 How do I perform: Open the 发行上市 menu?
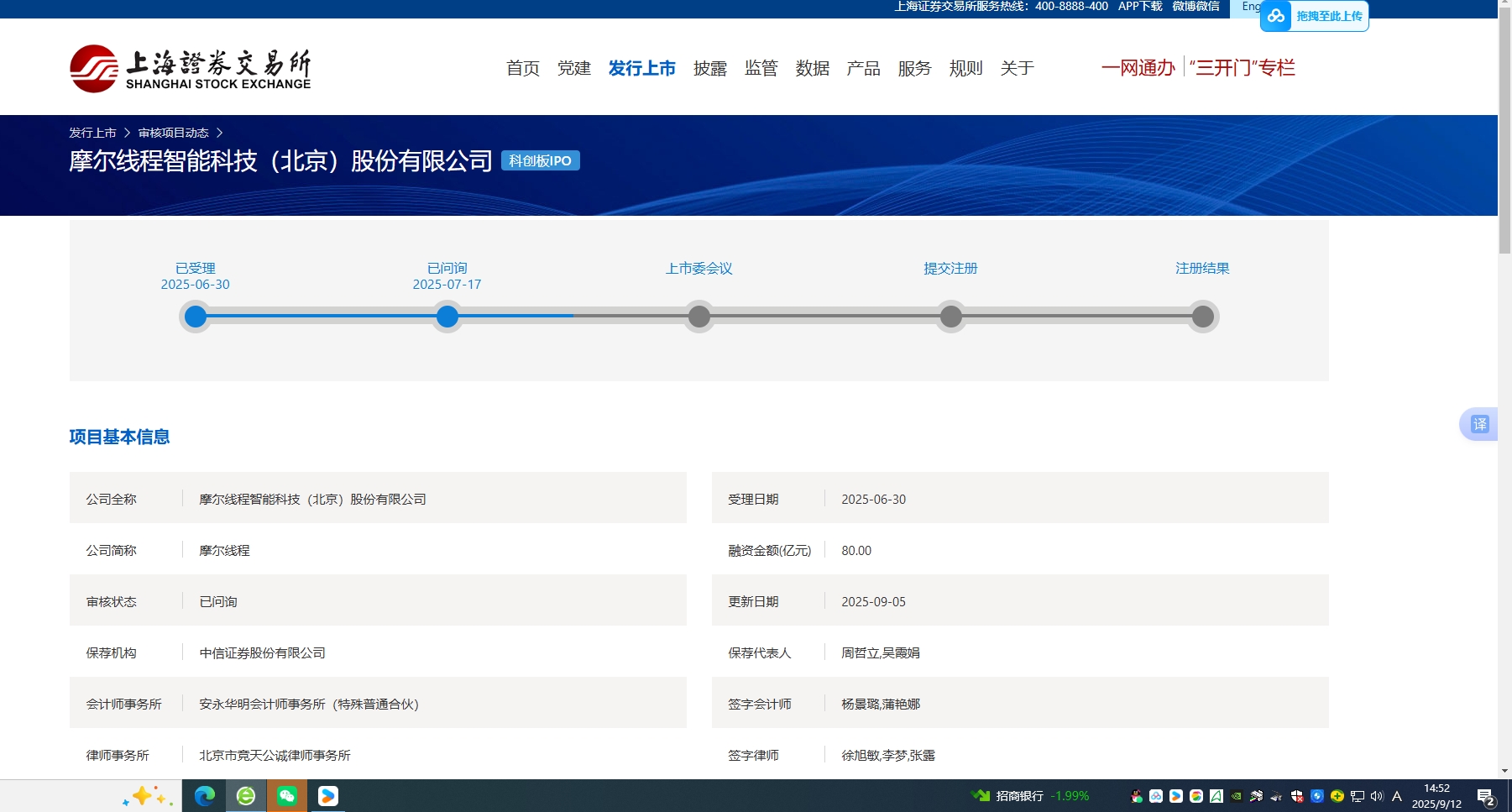click(x=642, y=68)
